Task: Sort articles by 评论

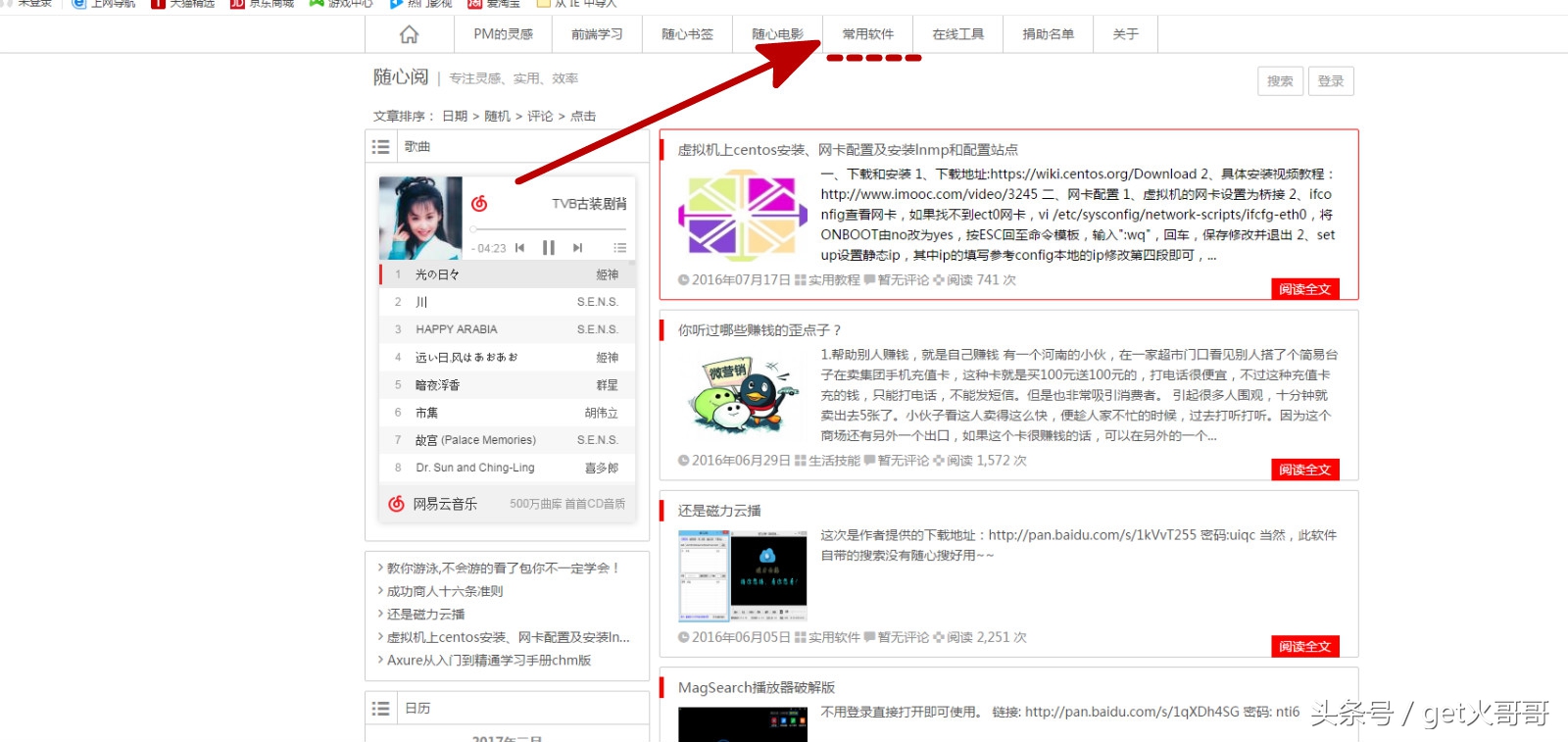Action: point(540,116)
